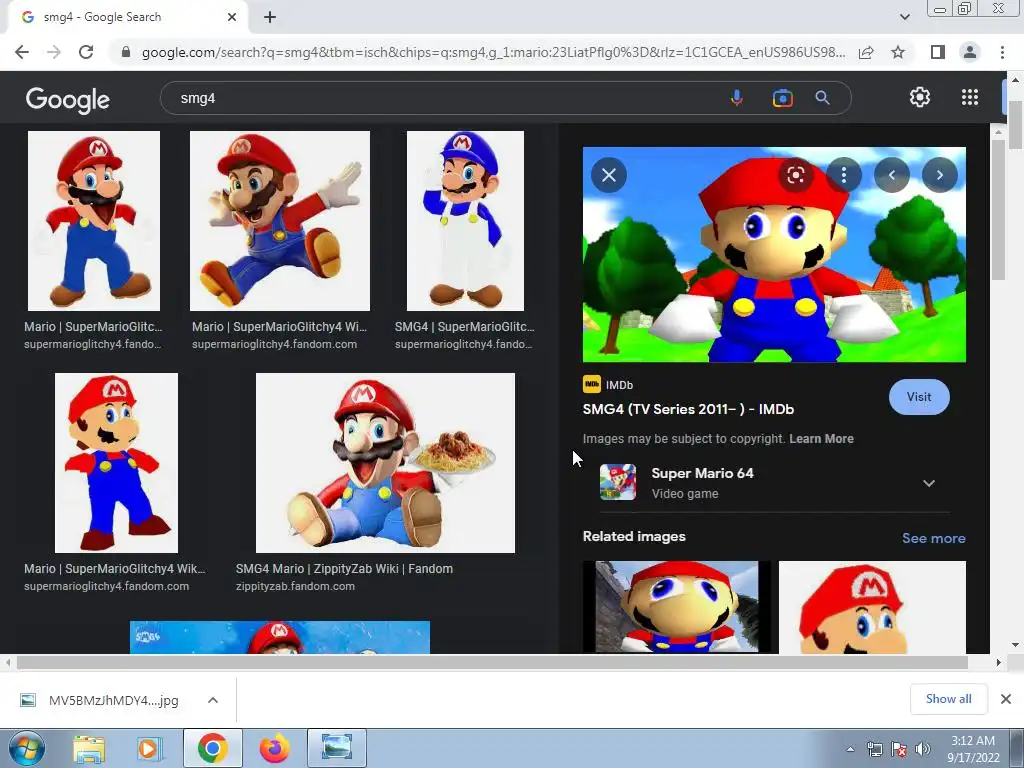Go to next image in preview
The height and width of the screenshot is (768, 1024).
coord(940,175)
